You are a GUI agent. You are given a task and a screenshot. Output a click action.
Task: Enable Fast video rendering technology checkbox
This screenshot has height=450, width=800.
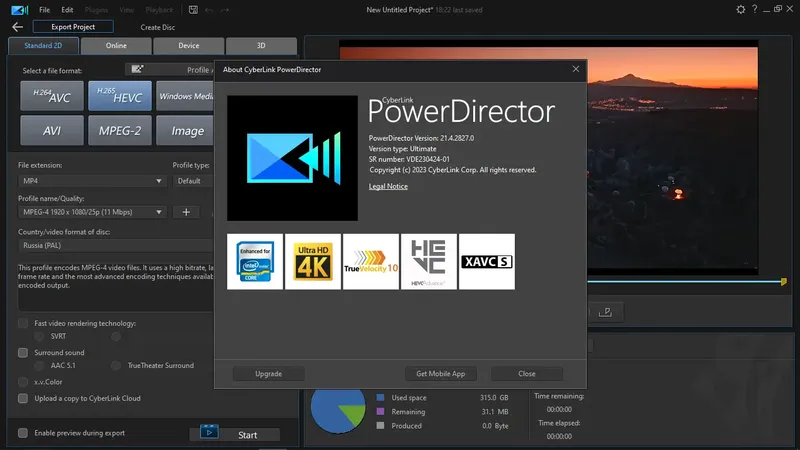[23, 323]
